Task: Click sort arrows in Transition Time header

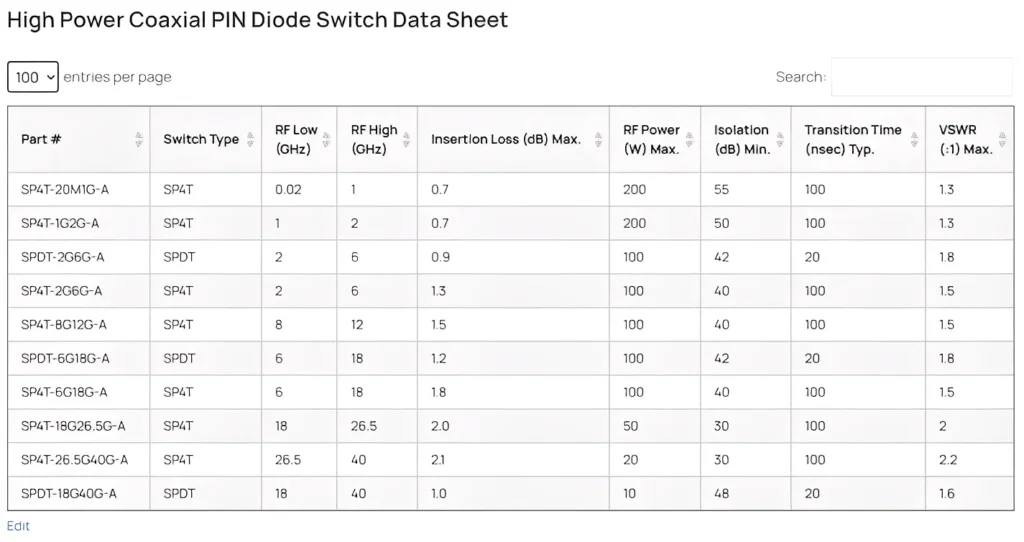Action: pos(914,140)
